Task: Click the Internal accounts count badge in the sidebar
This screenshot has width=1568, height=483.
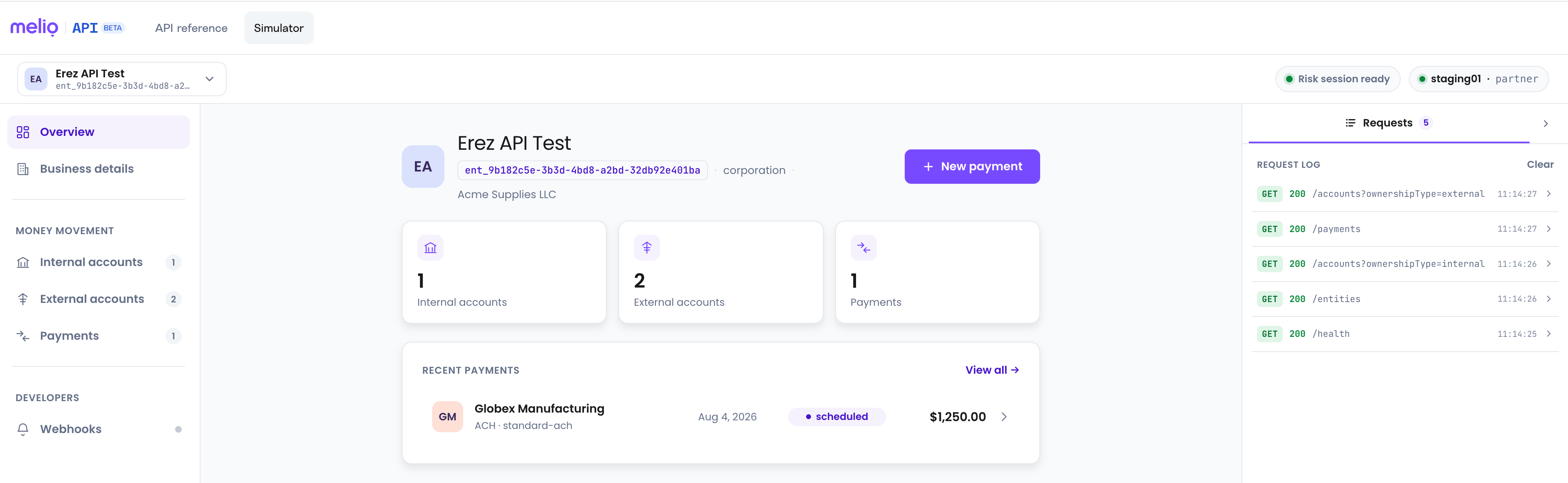Action: coord(173,262)
